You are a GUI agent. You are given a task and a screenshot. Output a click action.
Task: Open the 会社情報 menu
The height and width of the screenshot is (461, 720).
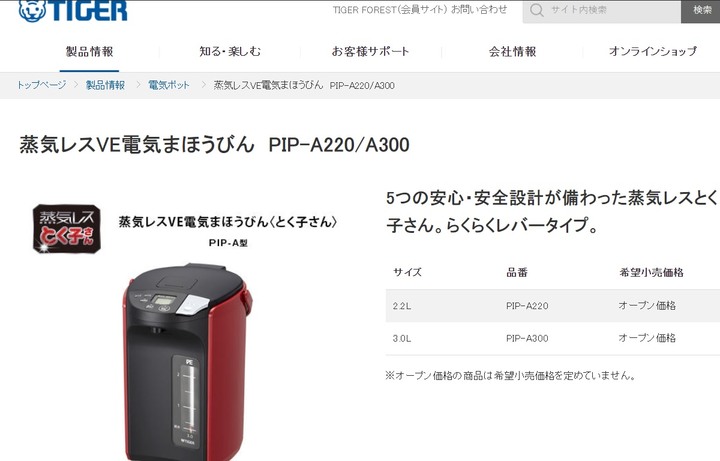pyautogui.click(x=512, y=51)
